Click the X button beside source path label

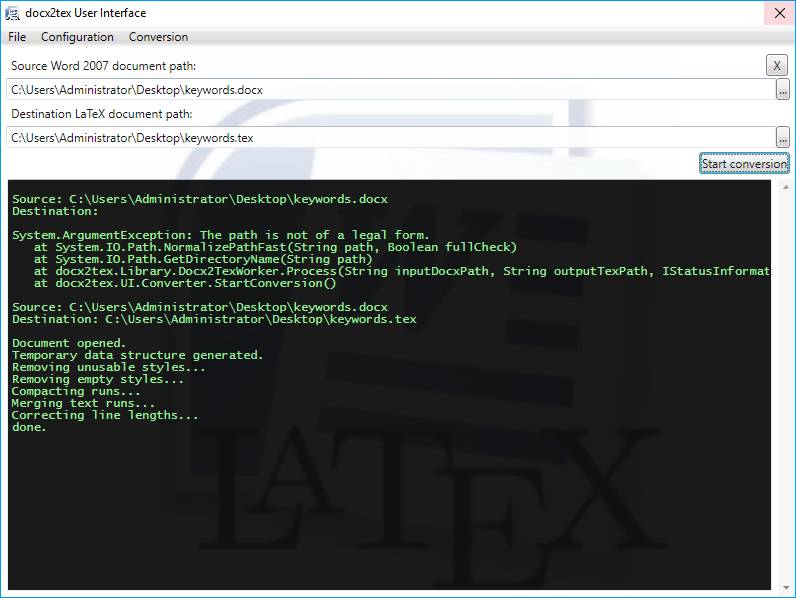point(777,65)
